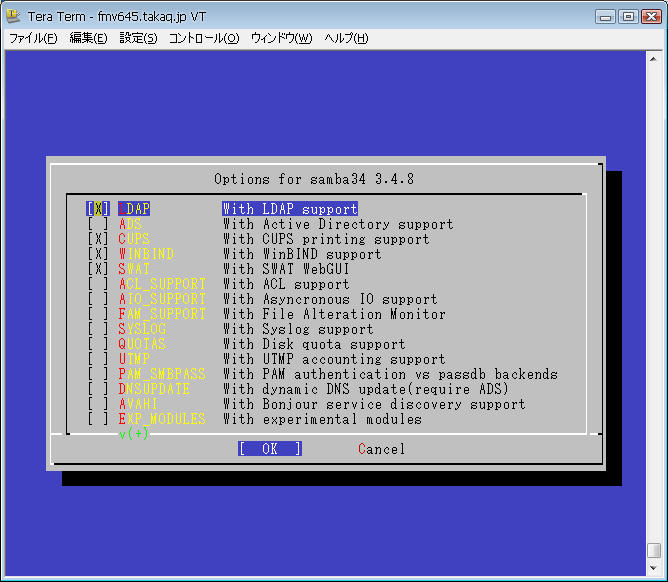Open the ヘルプ(H) menu
Screen dimensions: 668x582
click(x=346, y=38)
